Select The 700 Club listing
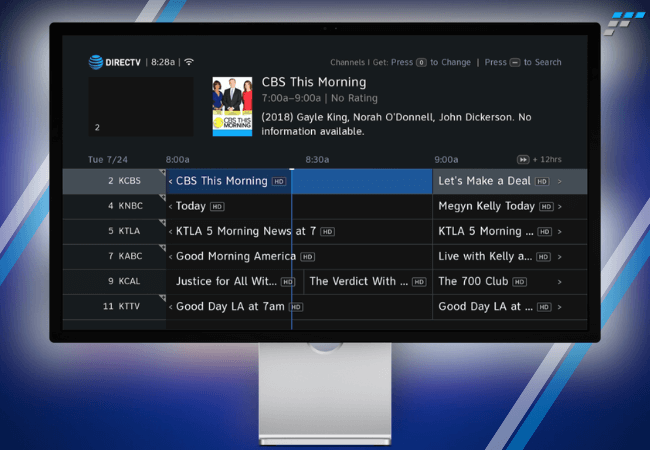 510,282
